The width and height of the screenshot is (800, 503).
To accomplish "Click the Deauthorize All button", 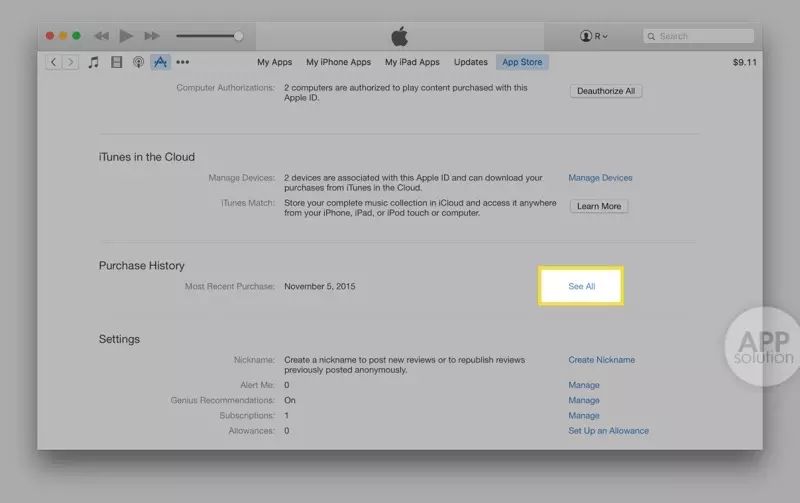I will click(606, 91).
